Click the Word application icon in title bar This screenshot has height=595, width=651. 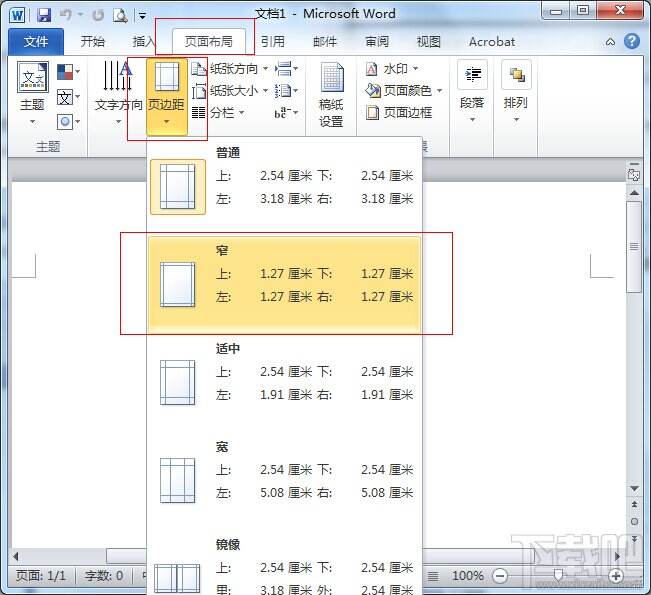[x=17, y=15]
